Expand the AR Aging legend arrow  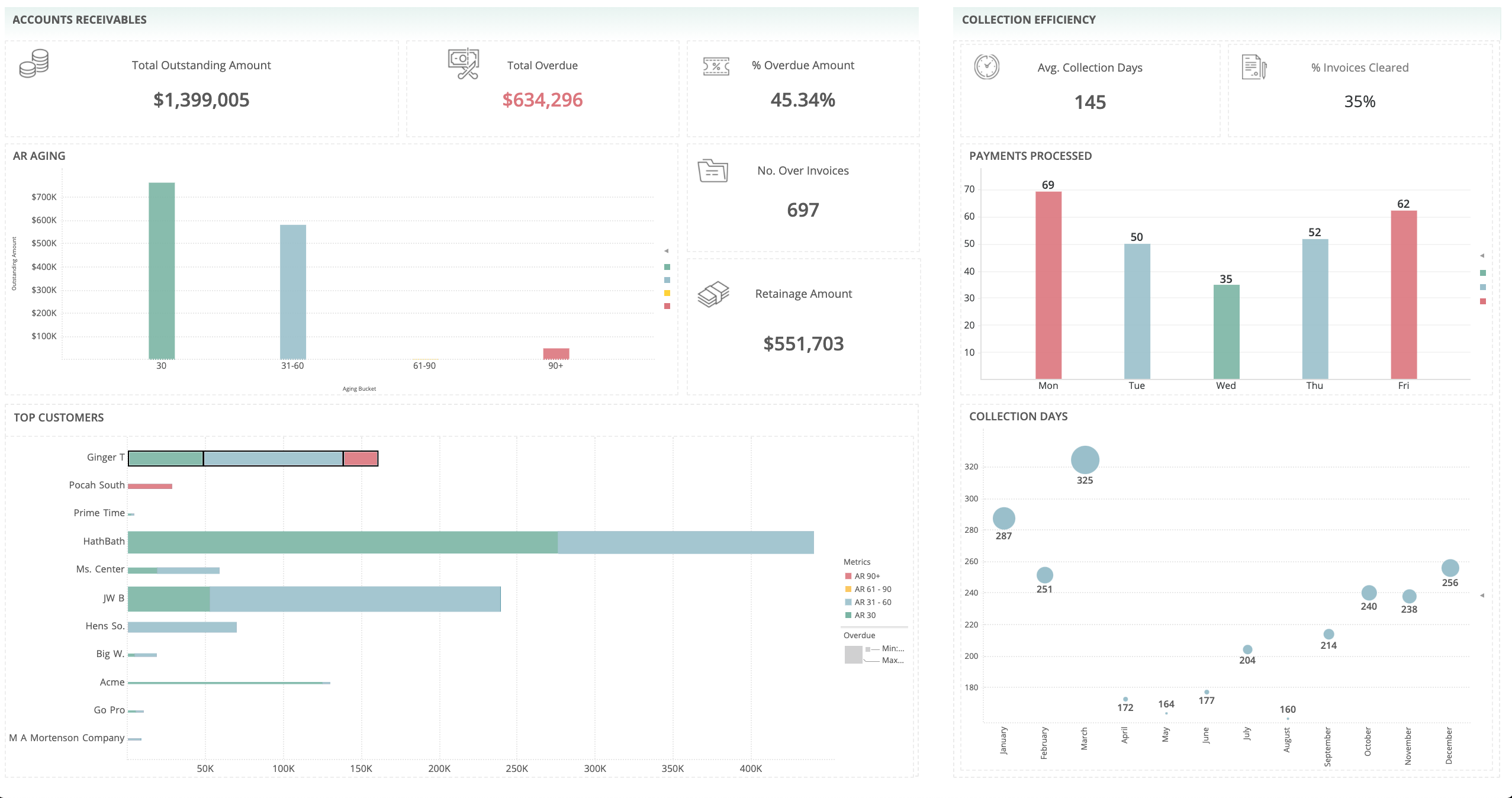[667, 251]
